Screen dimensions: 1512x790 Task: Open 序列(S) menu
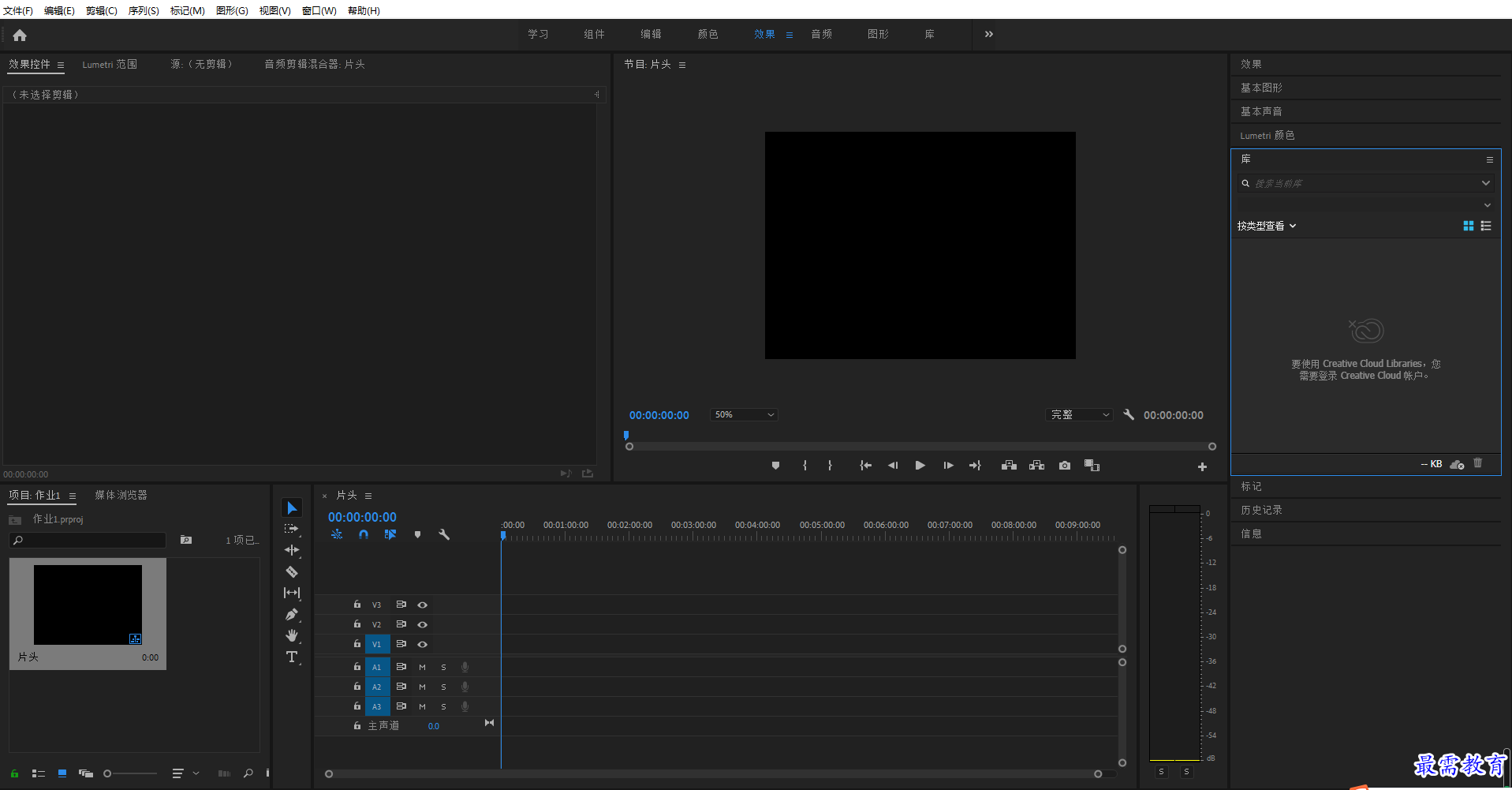pyautogui.click(x=144, y=10)
